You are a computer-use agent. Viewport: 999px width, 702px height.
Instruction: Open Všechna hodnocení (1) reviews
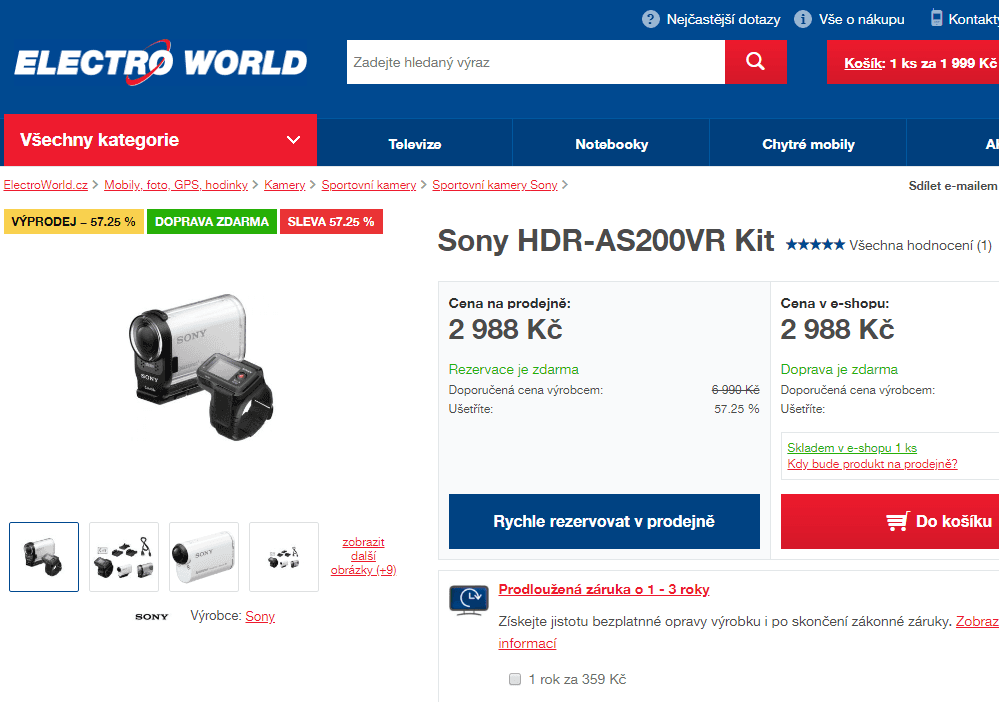[921, 245]
